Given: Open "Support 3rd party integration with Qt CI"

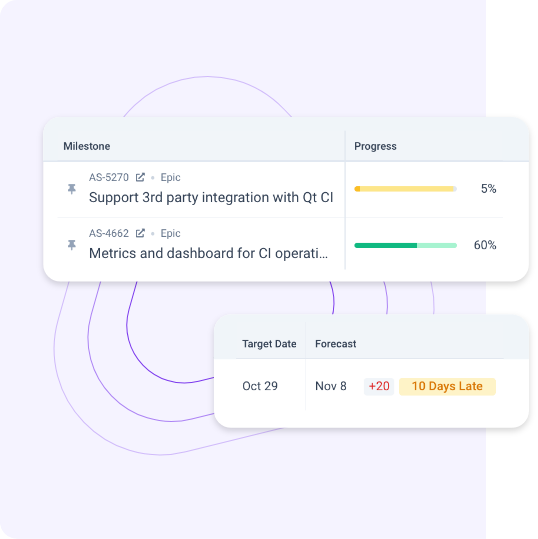Looking at the screenshot, I should [211, 198].
